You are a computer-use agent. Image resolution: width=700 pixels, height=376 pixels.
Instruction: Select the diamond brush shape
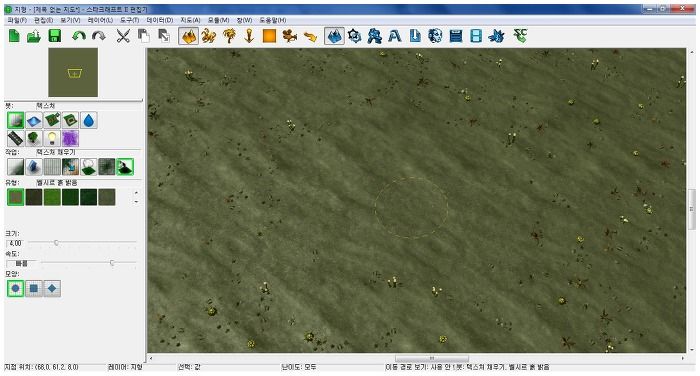(52, 288)
